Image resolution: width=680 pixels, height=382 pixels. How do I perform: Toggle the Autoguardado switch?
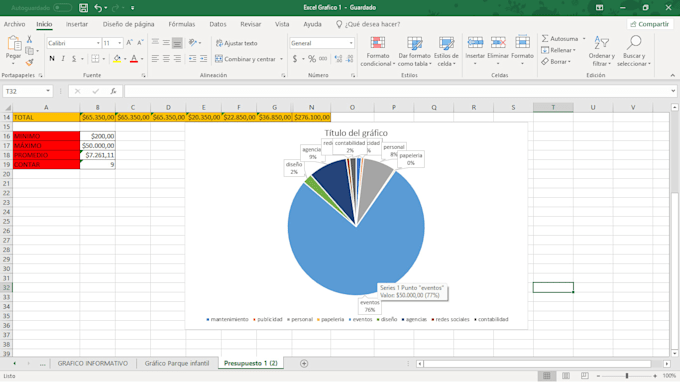pyautogui.click(x=62, y=8)
